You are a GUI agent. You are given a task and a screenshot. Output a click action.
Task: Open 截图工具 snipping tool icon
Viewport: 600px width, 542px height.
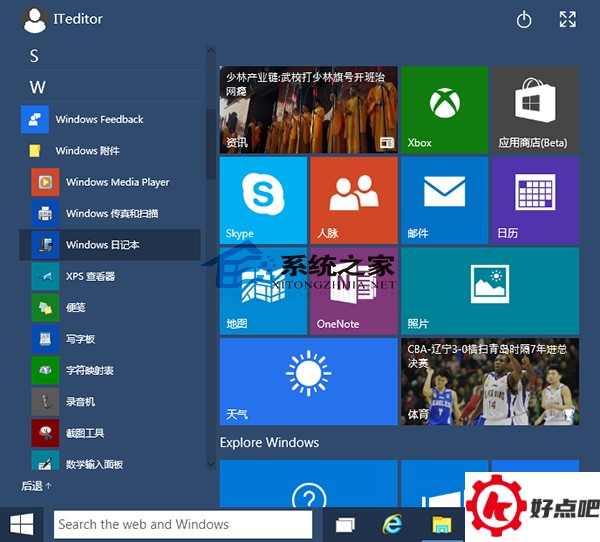46,433
